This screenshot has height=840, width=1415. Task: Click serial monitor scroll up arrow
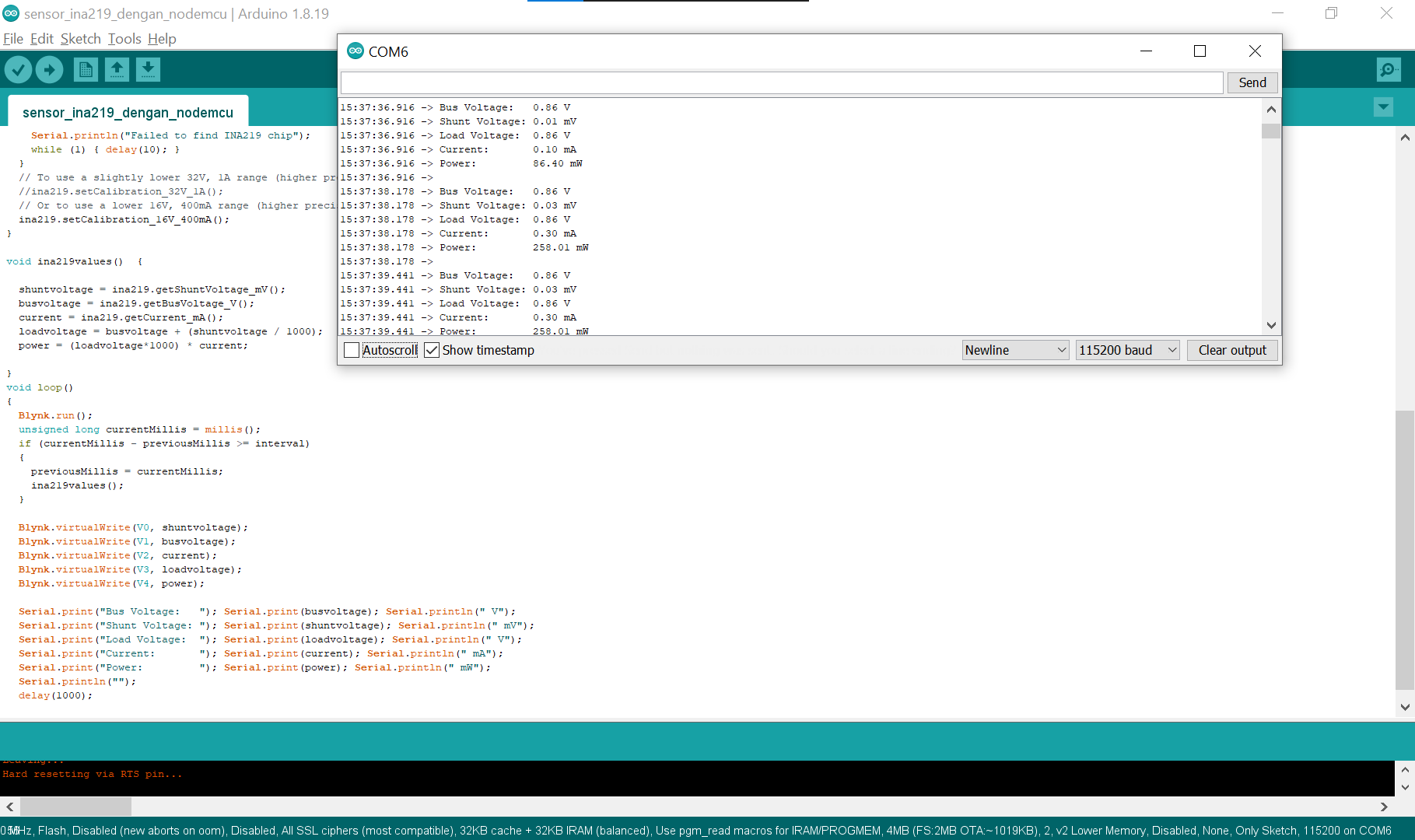point(1271,110)
